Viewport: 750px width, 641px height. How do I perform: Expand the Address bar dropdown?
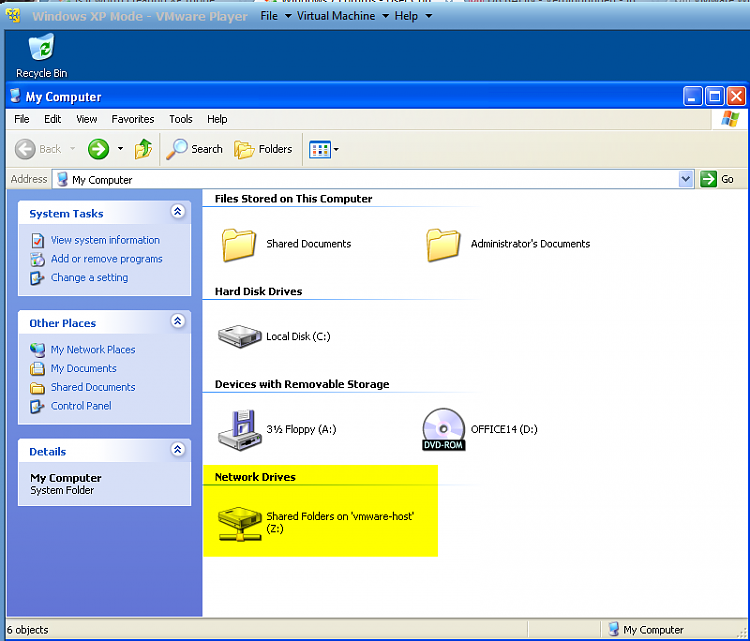[x=685, y=179]
